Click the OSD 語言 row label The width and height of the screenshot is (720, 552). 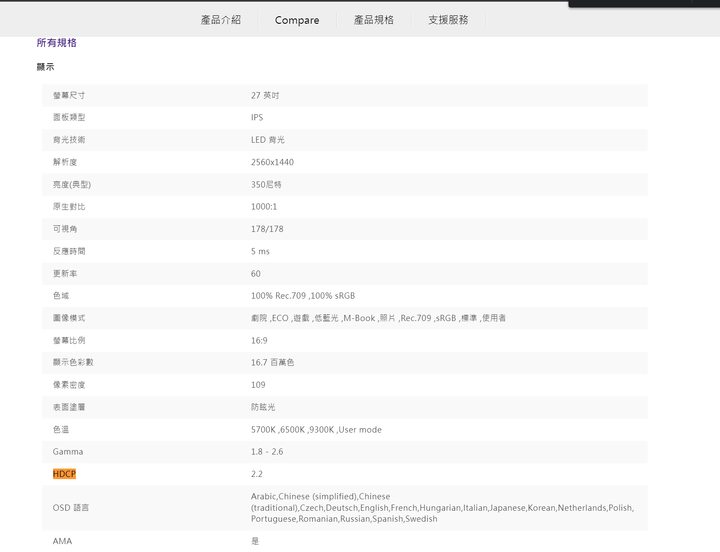pyautogui.click(x=71, y=508)
